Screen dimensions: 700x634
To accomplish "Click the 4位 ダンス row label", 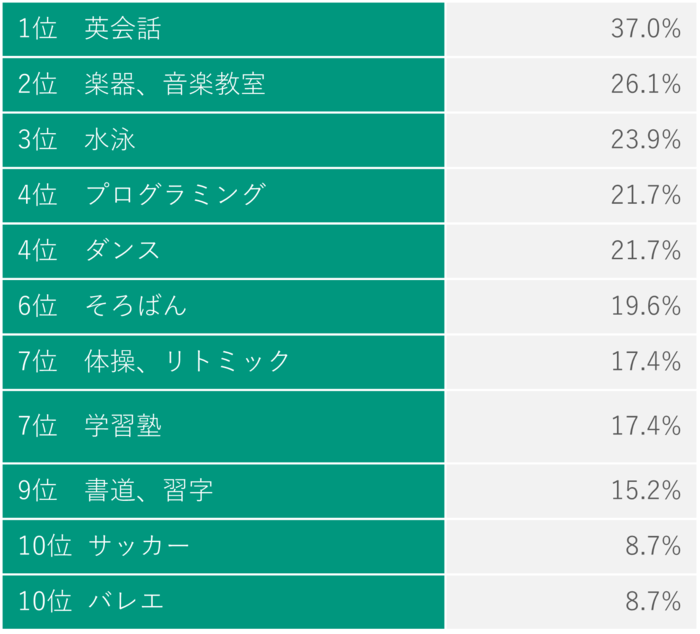I will tap(90, 250).
